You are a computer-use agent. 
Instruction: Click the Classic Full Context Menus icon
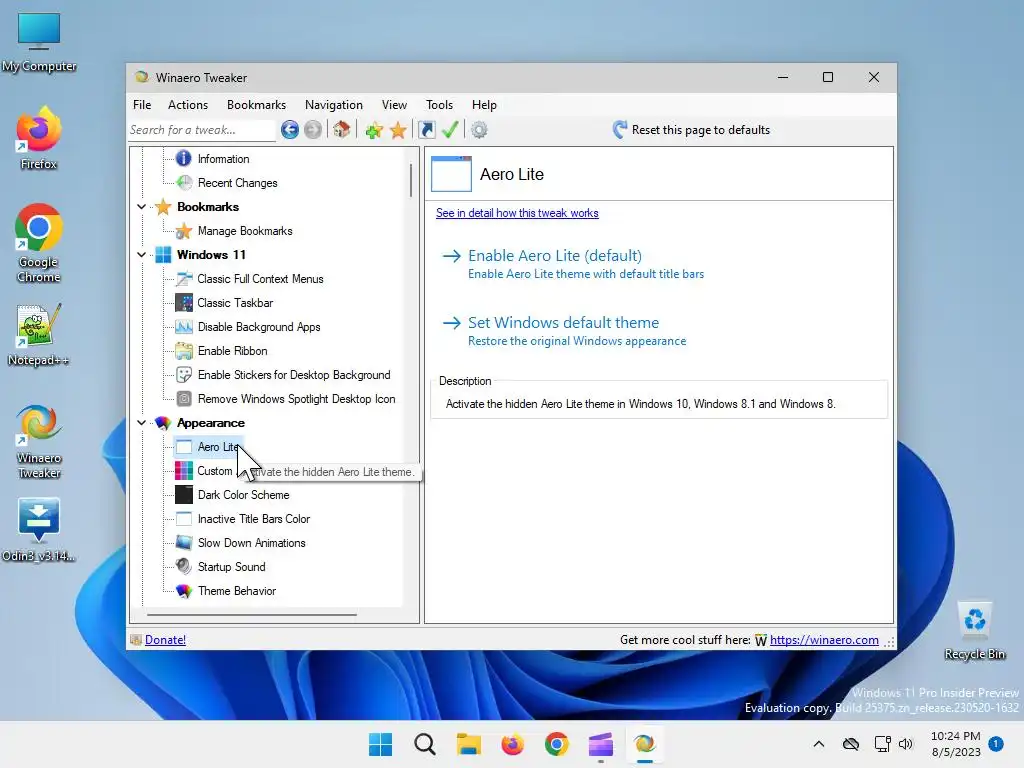(184, 279)
